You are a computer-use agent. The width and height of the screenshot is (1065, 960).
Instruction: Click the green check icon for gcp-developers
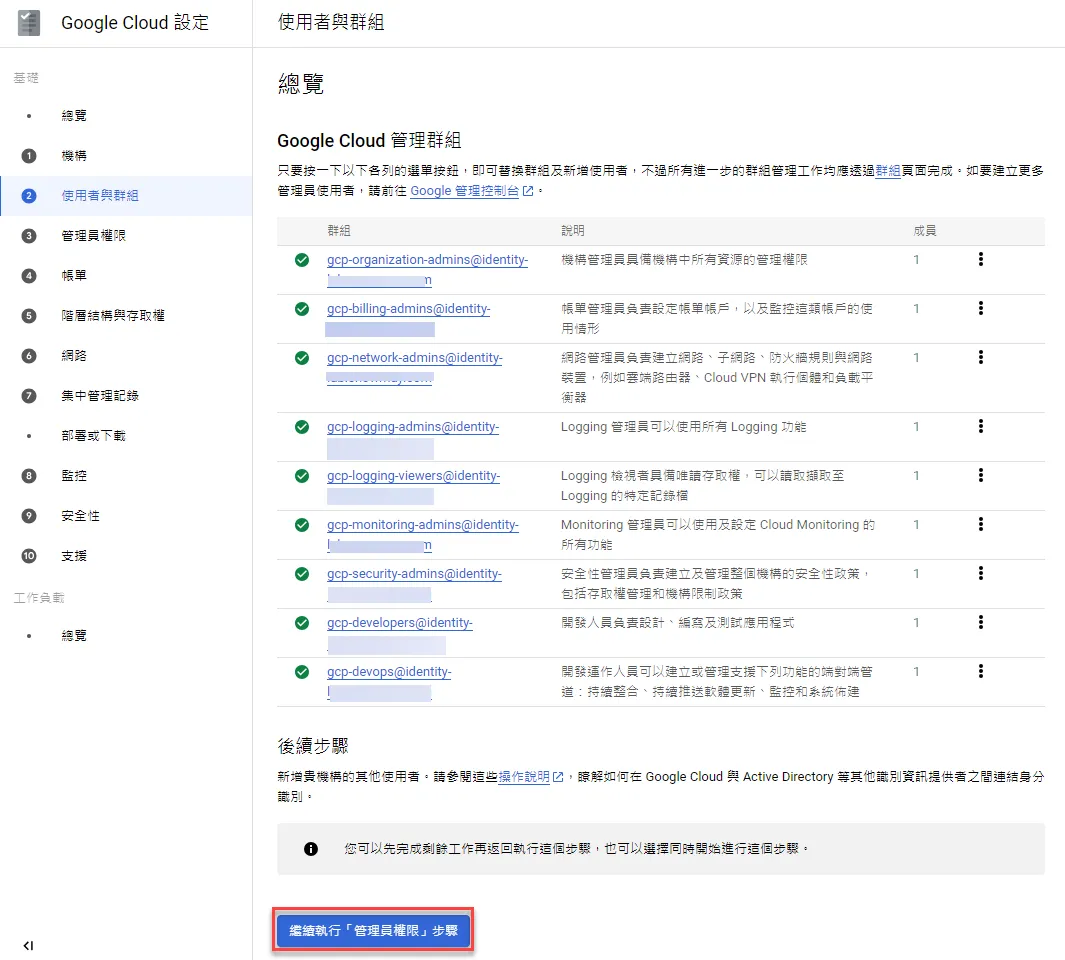tap(302, 623)
